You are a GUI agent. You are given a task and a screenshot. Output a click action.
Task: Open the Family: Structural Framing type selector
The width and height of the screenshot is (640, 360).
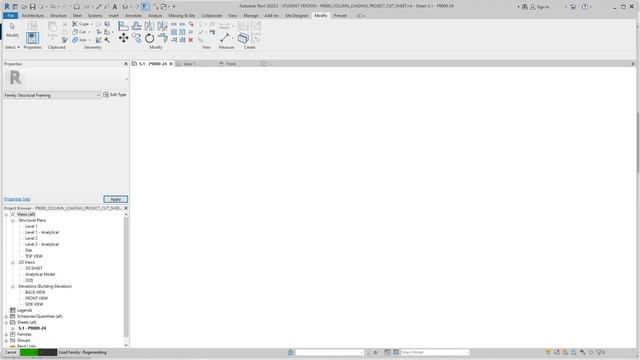pos(52,95)
